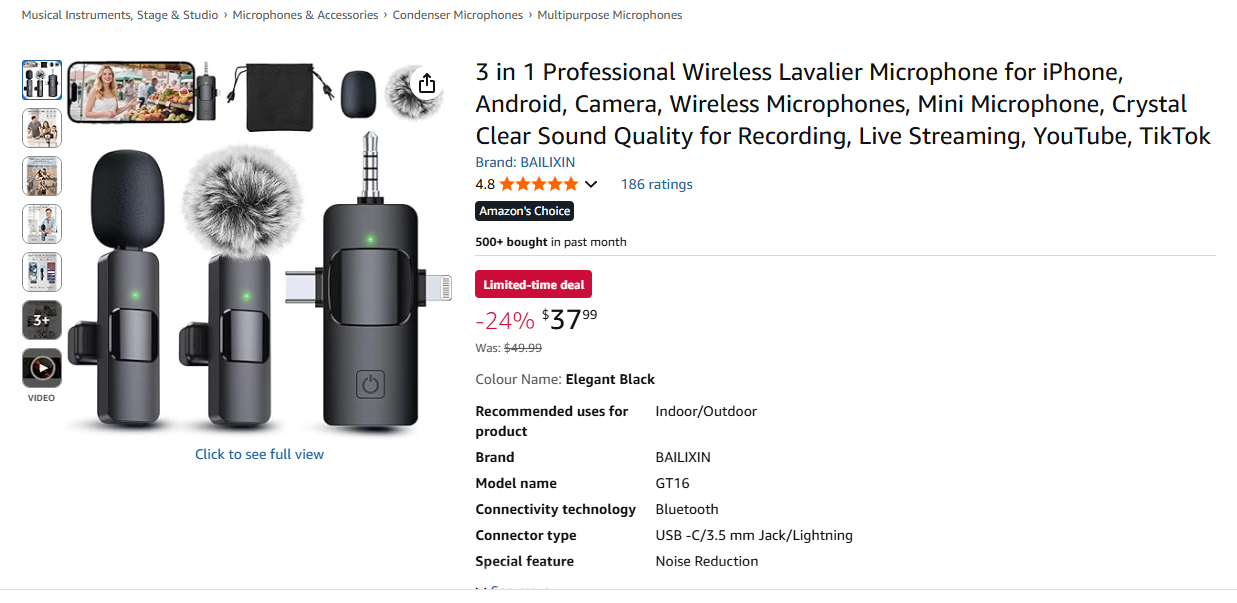This screenshot has height=603, width=1237.
Task: Open the third product thumbnail
Action: 41,175
